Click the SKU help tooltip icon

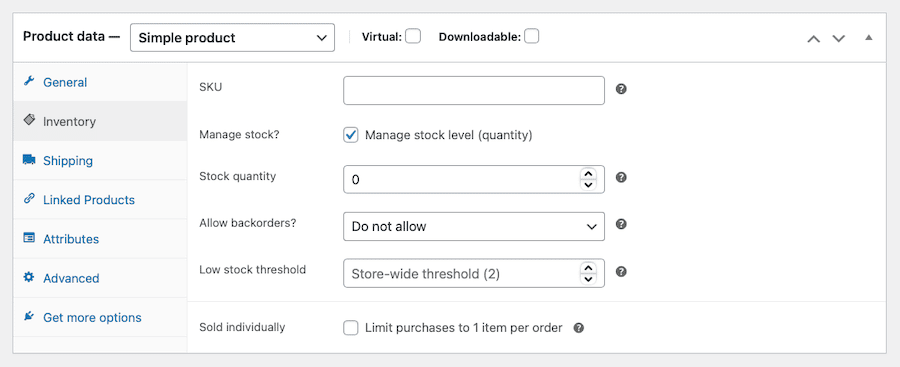[x=621, y=90]
